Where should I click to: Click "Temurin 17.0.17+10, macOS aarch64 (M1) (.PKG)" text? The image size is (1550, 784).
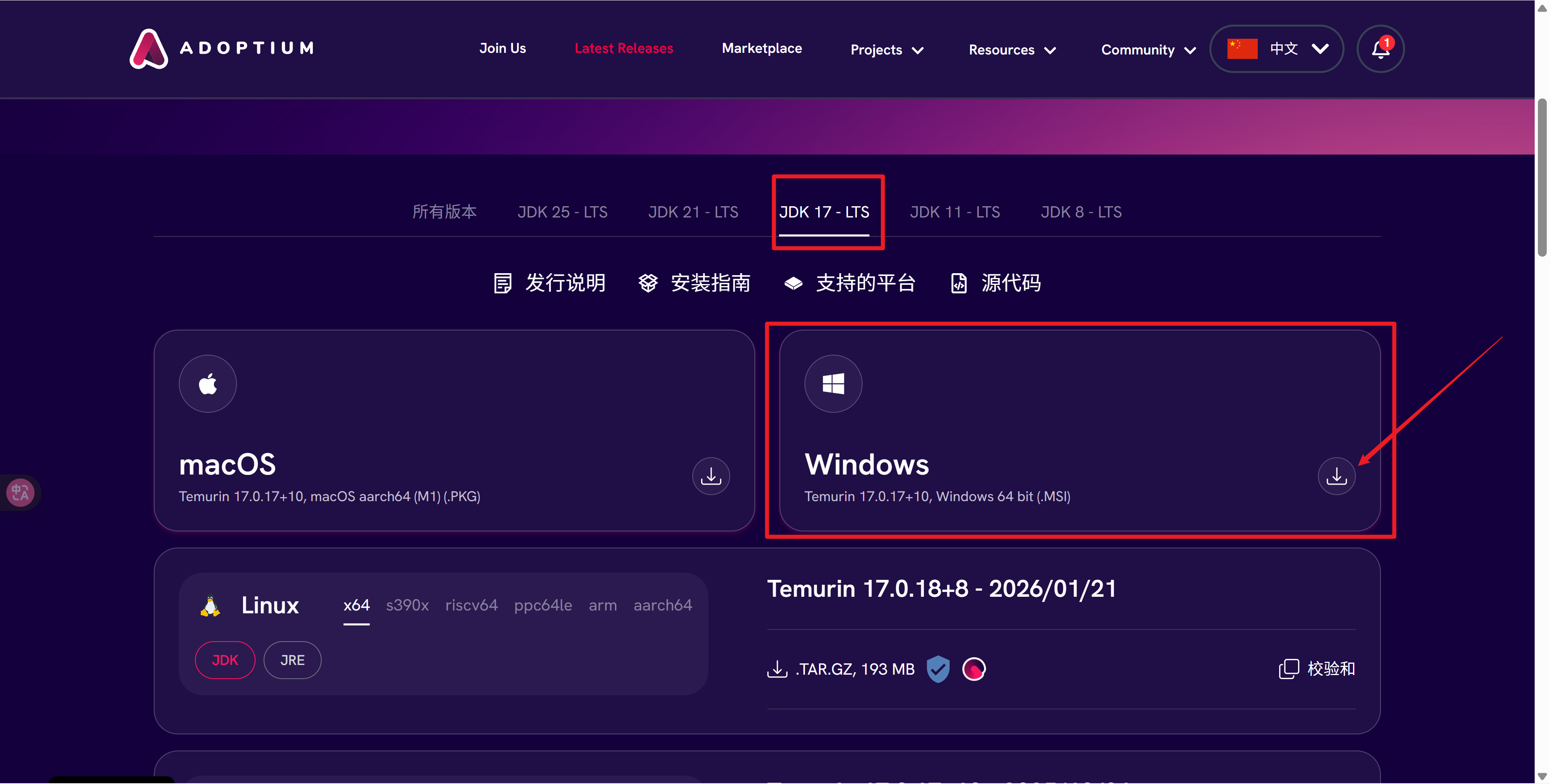(329, 496)
